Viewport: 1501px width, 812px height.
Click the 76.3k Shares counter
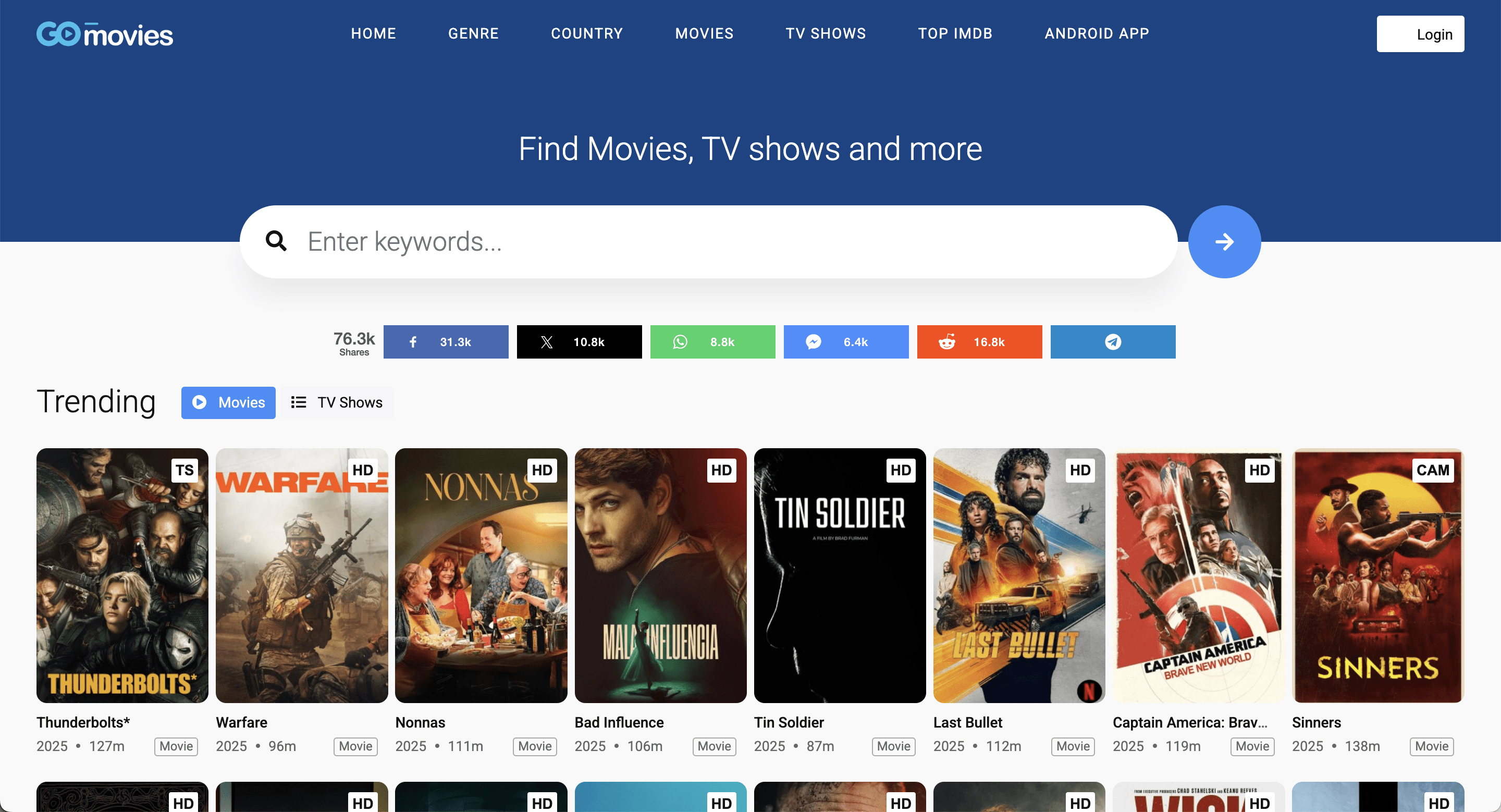[354, 342]
